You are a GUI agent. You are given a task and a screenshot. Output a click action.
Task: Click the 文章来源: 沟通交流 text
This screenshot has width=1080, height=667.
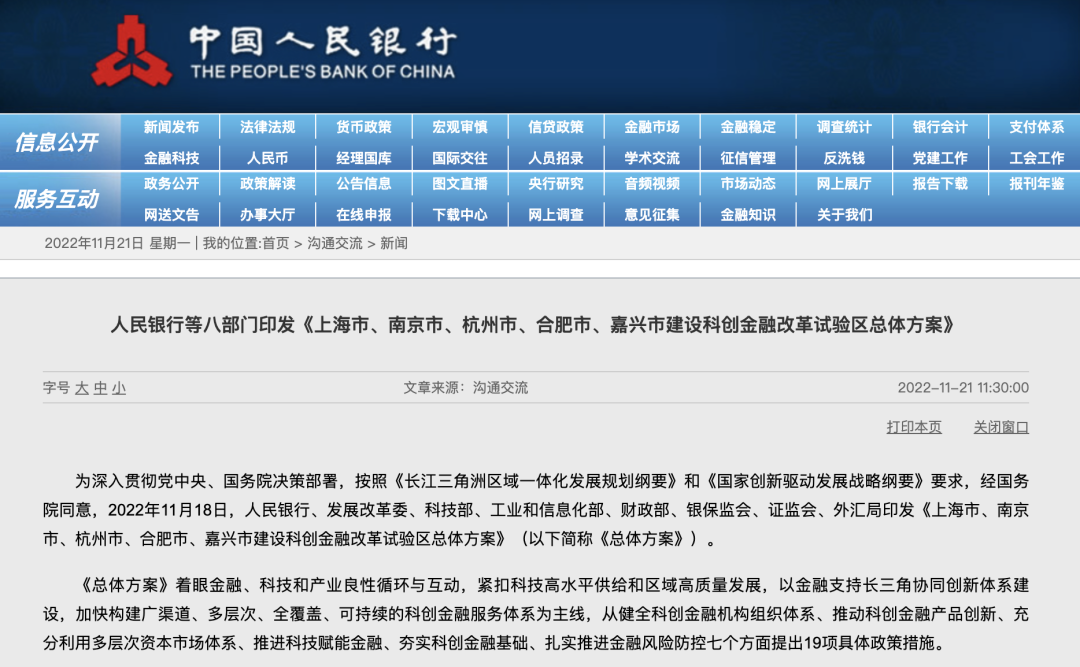[x=466, y=388]
